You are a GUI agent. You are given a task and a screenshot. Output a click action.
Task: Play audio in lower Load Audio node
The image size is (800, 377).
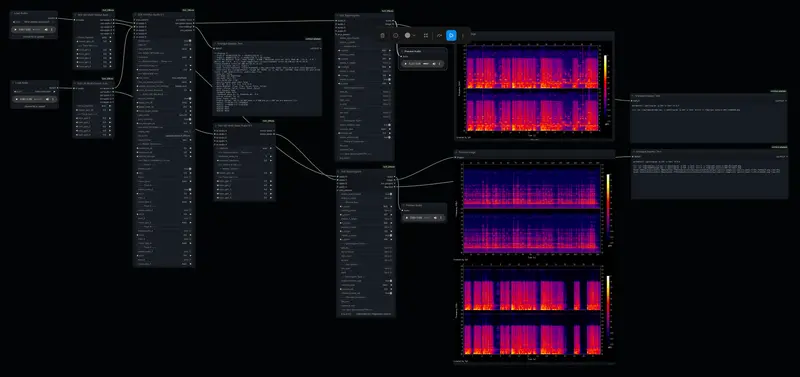pos(17,99)
